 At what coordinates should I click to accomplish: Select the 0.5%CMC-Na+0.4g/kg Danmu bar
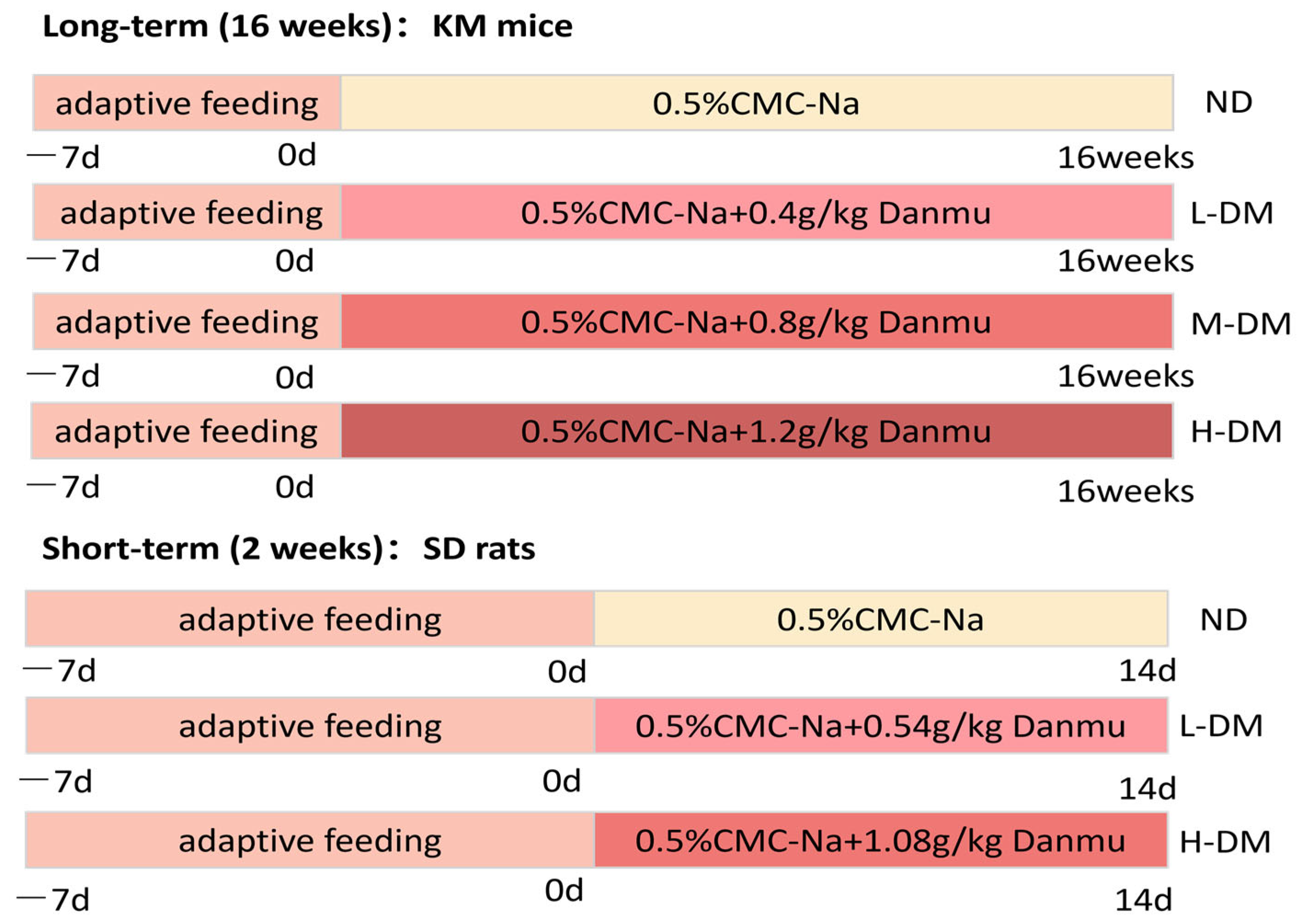pyautogui.click(x=756, y=213)
